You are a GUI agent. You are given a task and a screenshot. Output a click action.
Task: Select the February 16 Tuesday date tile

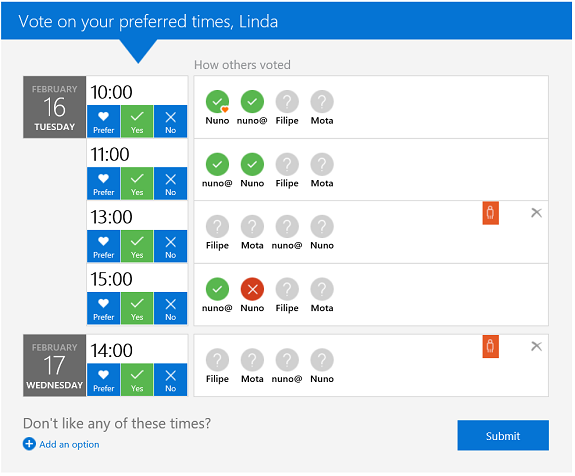(55, 107)
